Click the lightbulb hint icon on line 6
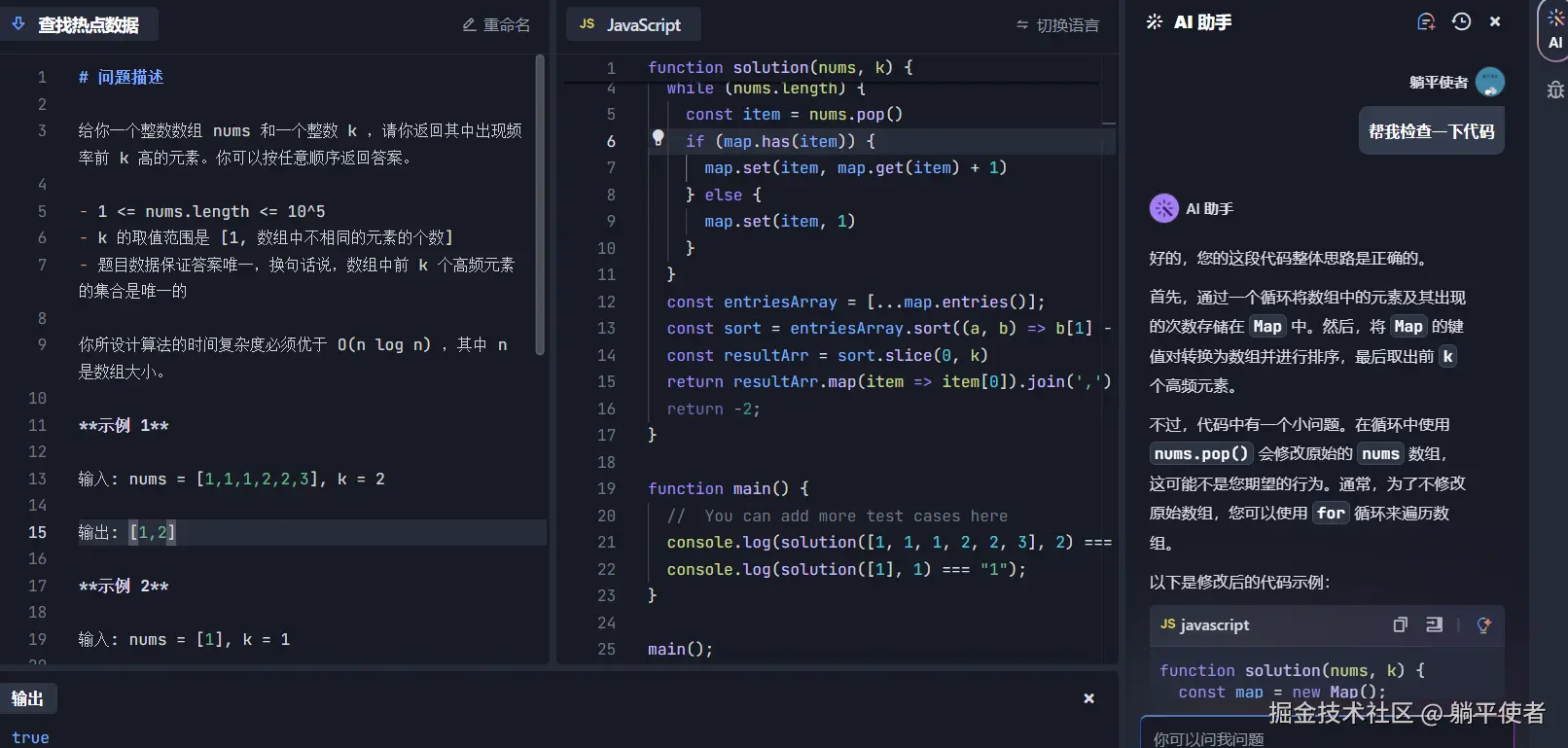1568x748 pixels. tap(658, 138)
